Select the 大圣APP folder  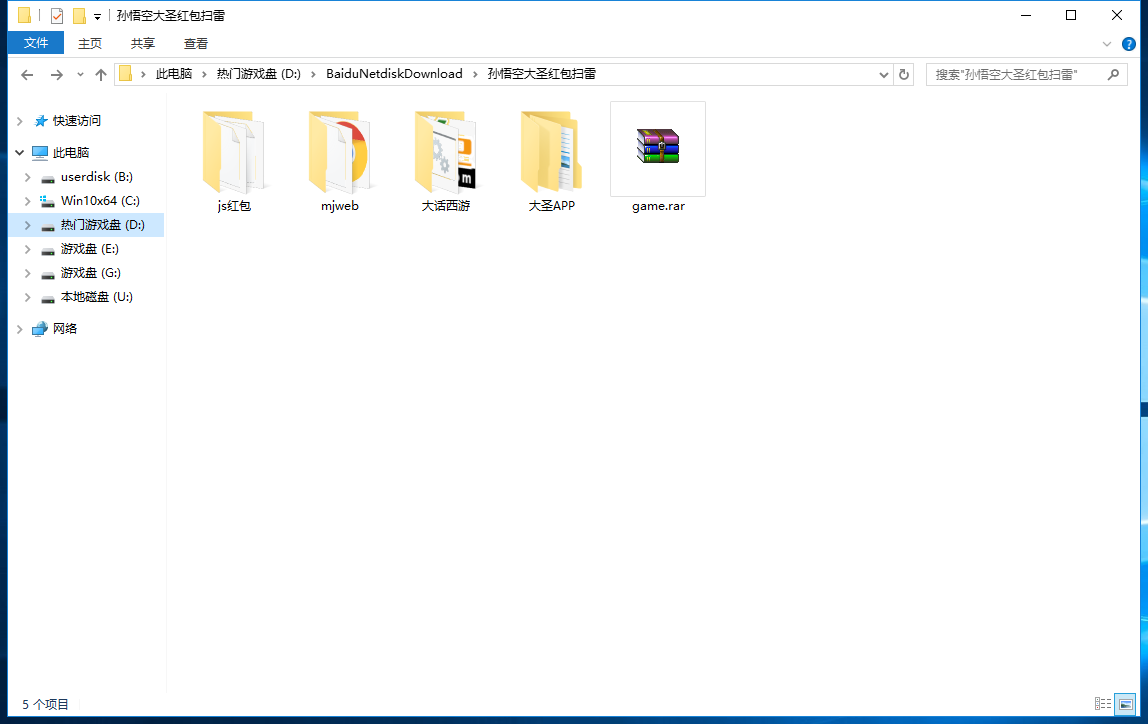(551, 153)
